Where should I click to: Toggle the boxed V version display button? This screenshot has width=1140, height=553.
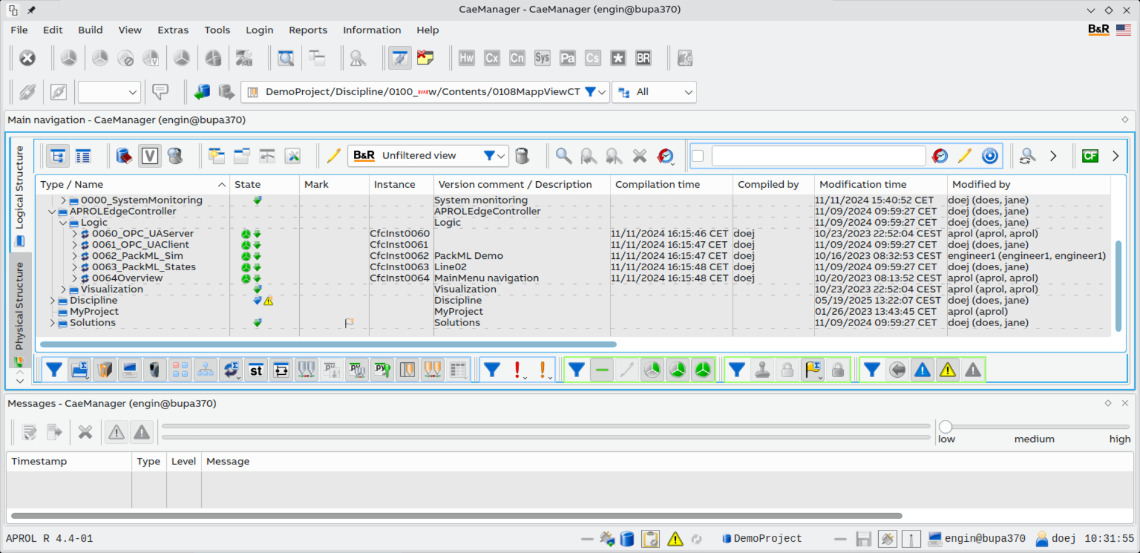point(149,156)
